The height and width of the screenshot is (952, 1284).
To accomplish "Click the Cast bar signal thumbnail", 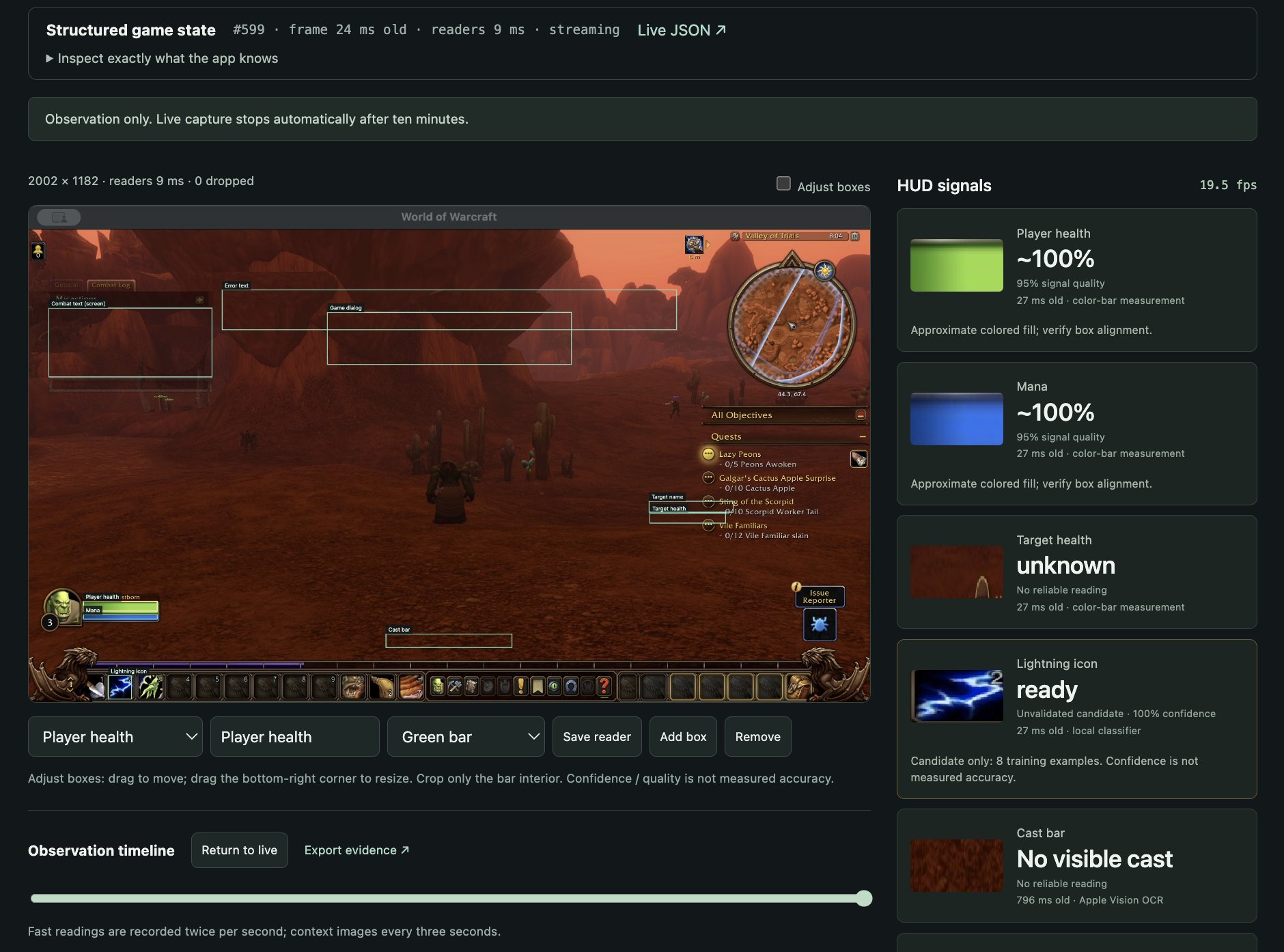I will pos(957,866).
